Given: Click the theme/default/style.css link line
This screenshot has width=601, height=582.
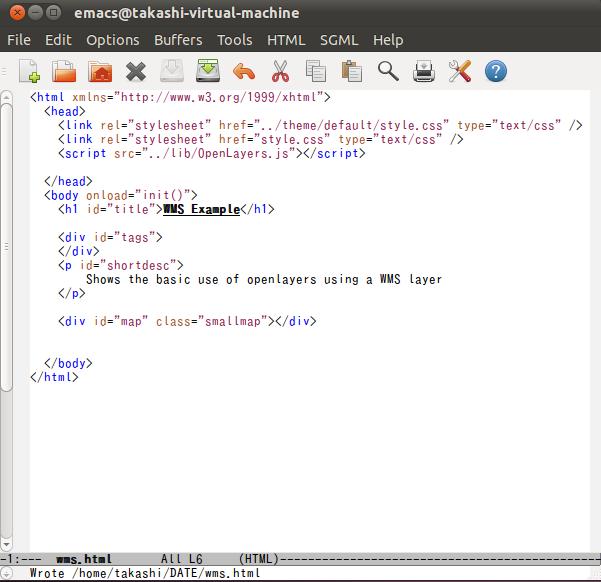Looking at the screenshot, I should point(320,125).
